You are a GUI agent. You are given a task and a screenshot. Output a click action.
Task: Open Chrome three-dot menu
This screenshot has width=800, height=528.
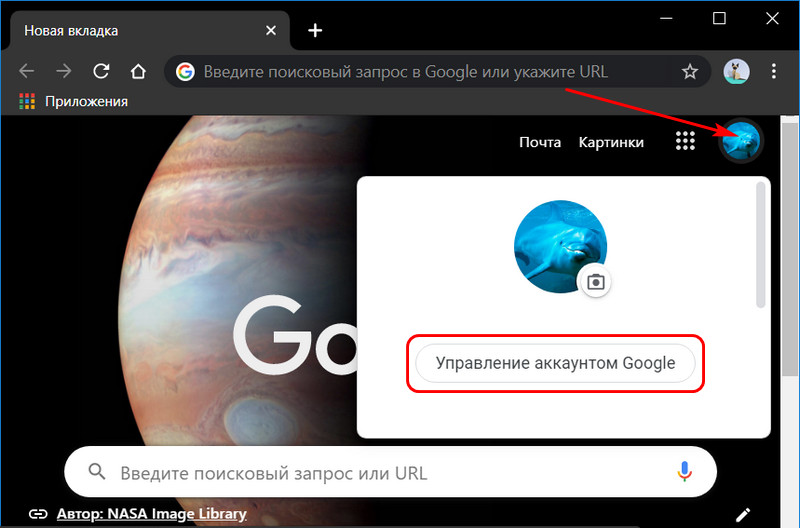point(774,71)
